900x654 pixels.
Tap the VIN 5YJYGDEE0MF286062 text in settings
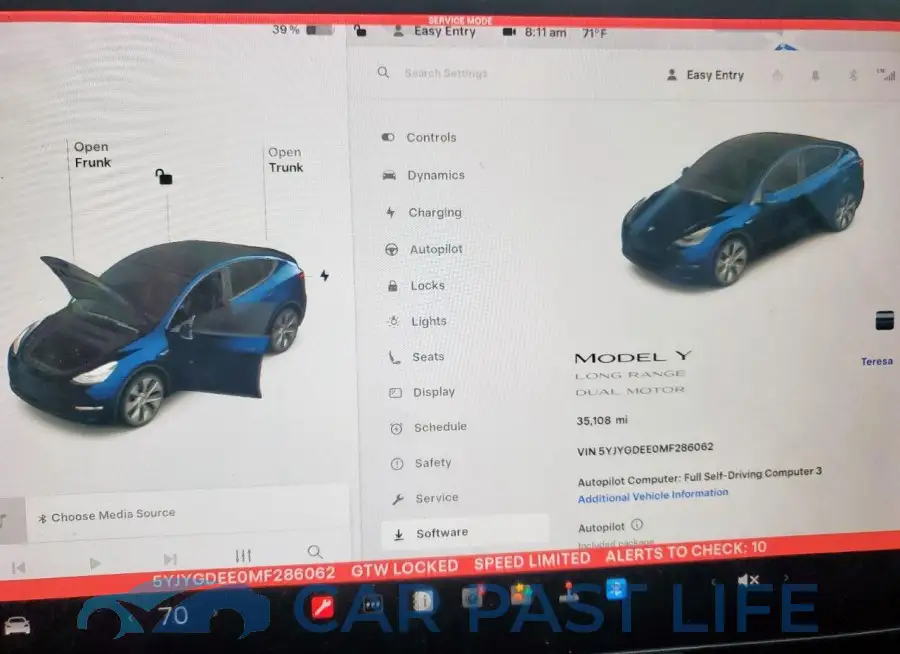point(645,448)
